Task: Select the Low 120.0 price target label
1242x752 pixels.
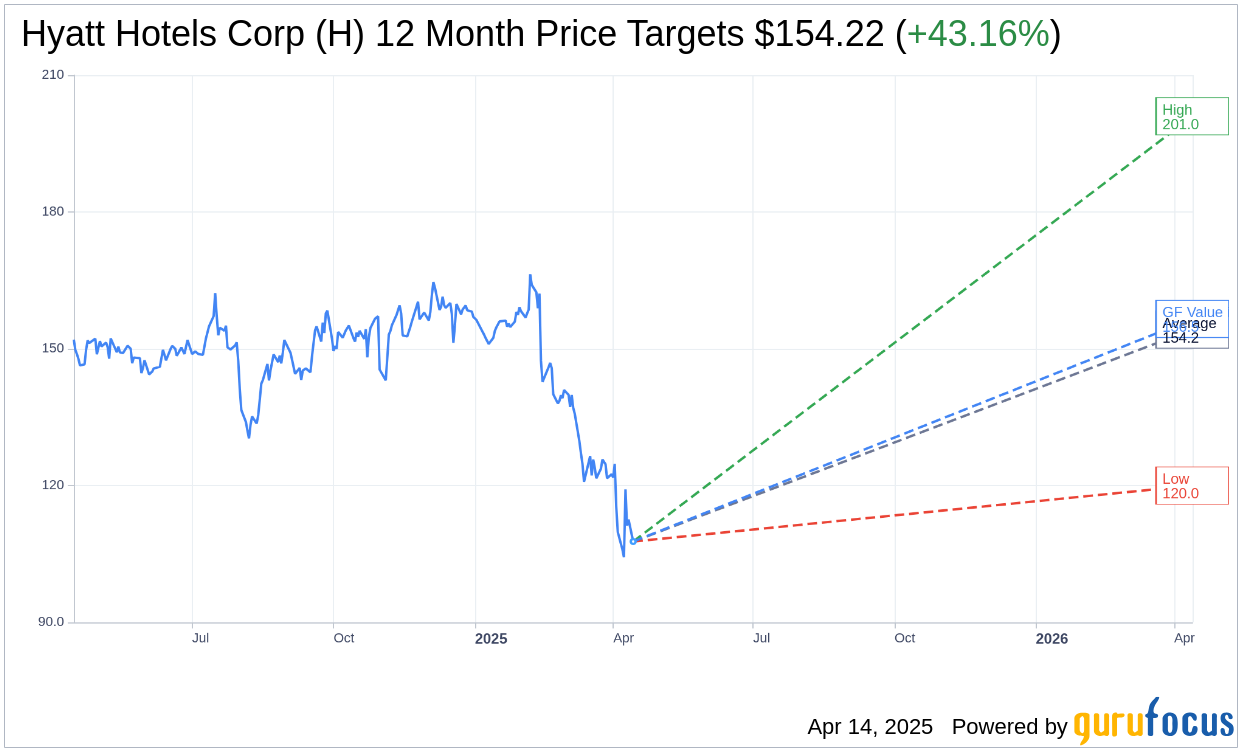Action: pyautogui.click(x=1191, y=486)
